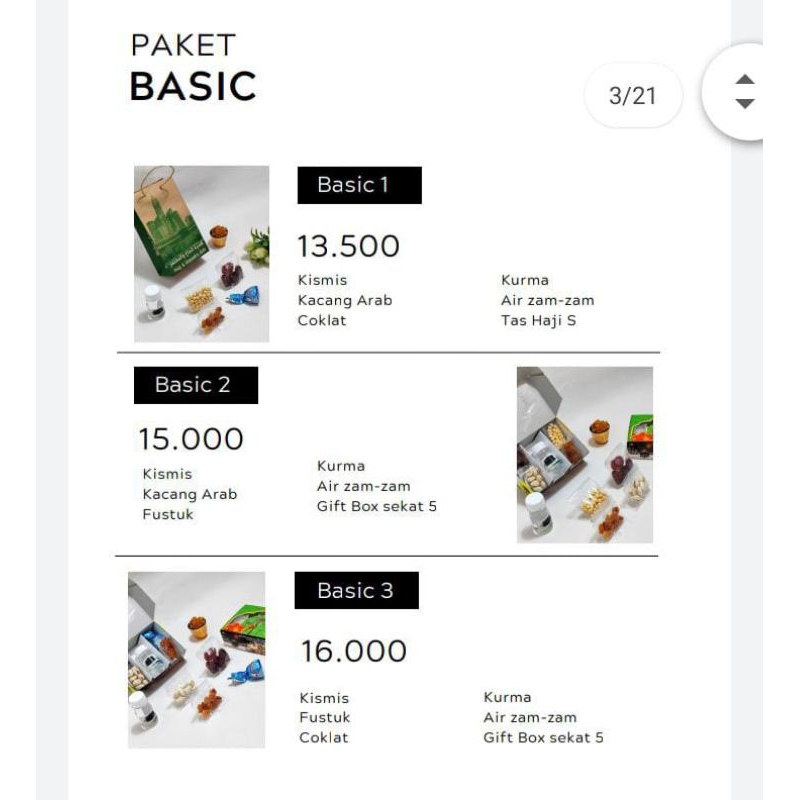The height and width of the screenshot is (800, 800).
Task: Select the Basic 3 label
Action: (x=356, y=591)
